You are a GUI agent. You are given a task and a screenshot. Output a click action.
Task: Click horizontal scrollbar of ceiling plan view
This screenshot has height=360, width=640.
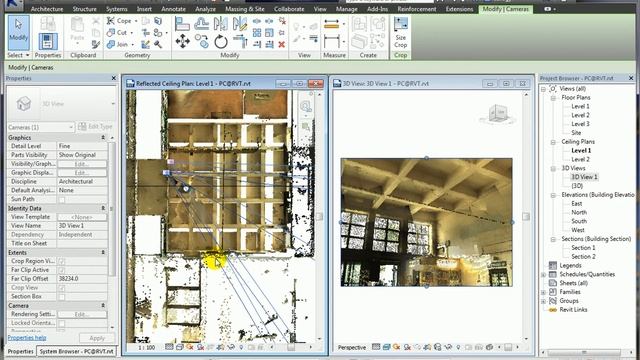click(x=291, y=347)
